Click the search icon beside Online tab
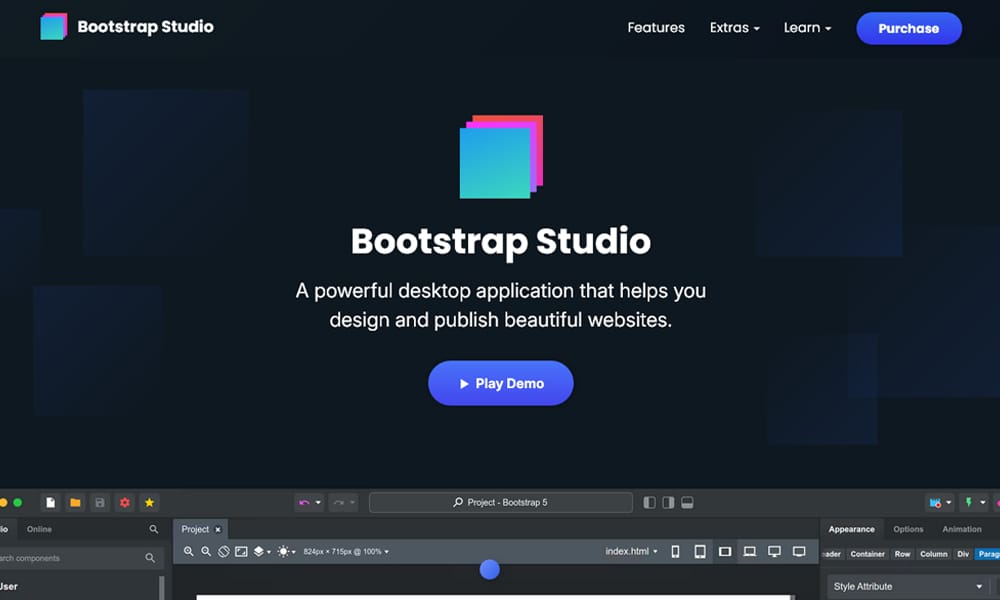 pyautogui.click(x=154, y=529)
